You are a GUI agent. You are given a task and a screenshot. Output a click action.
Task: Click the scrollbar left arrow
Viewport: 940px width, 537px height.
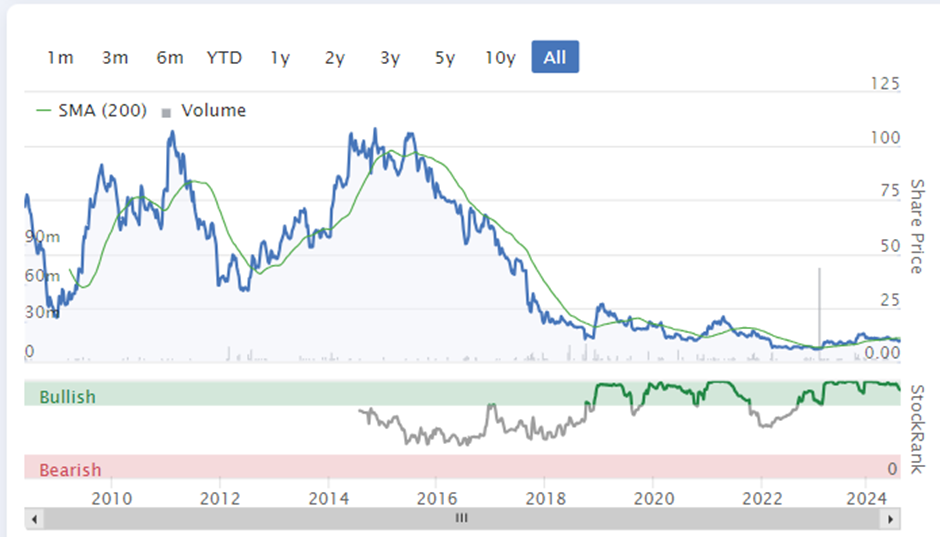[x=34, y=519]
